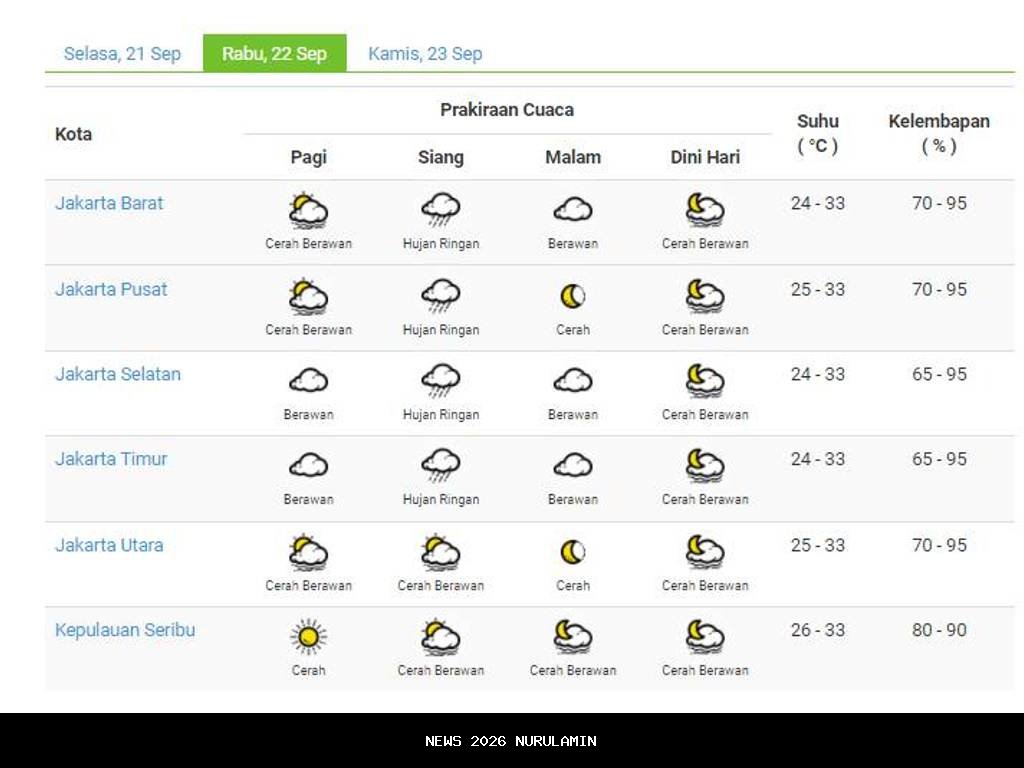
Task: Click Jakarta Barat midday light rain icon
Action: [x=440, y=210]
